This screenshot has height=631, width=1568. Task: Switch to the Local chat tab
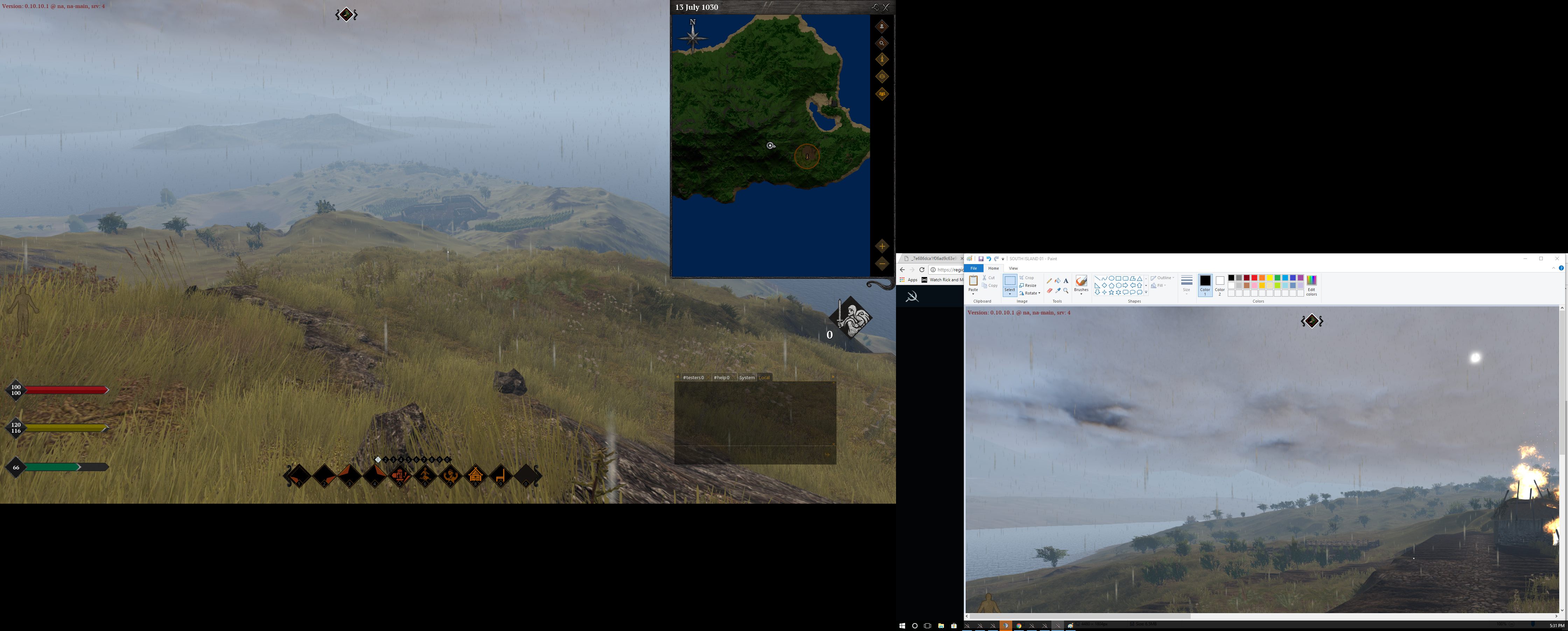764,377
